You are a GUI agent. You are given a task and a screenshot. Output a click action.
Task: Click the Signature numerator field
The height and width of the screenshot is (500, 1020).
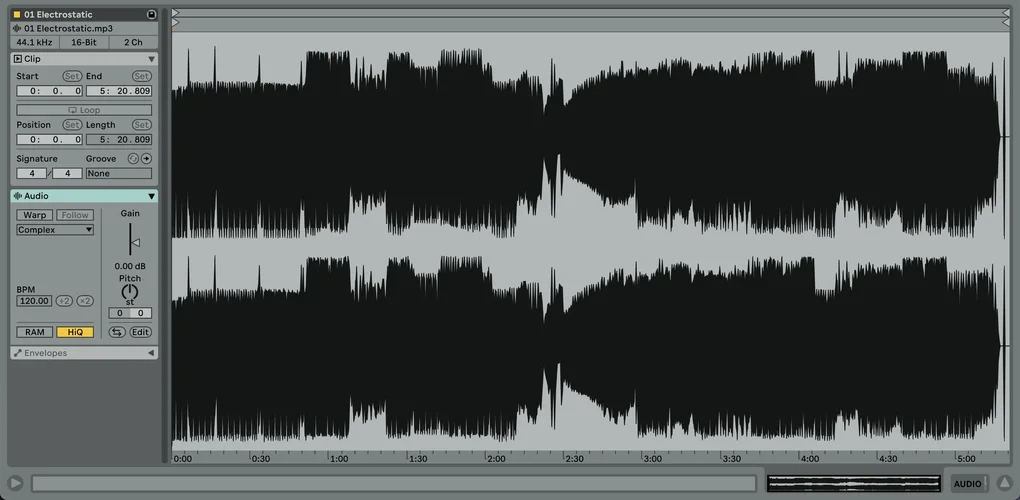[31, 174]
